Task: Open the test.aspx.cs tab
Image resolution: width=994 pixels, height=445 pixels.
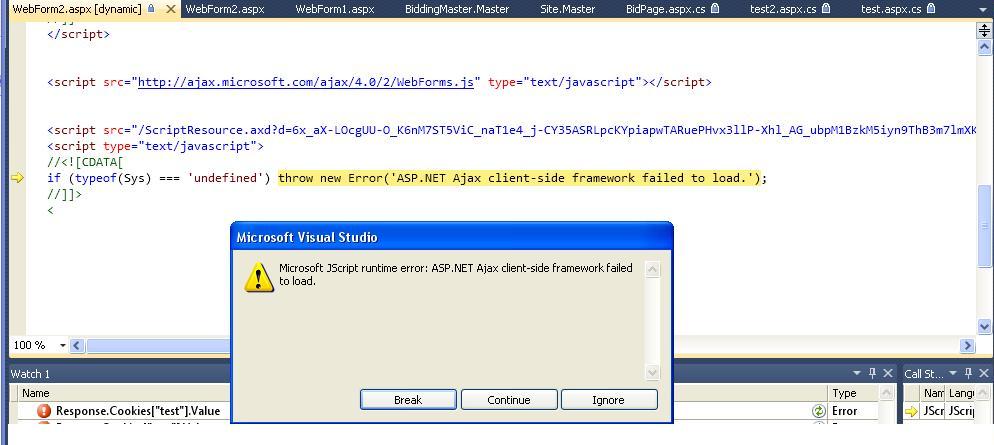Action: tap(891, 9)
